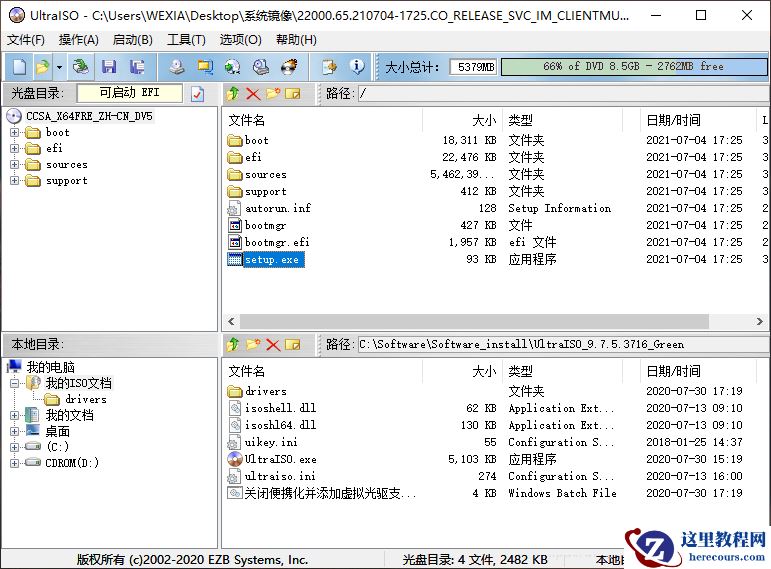Click the Open file folder icon
The image size is (771, 569).
click(x=43, y=66)
